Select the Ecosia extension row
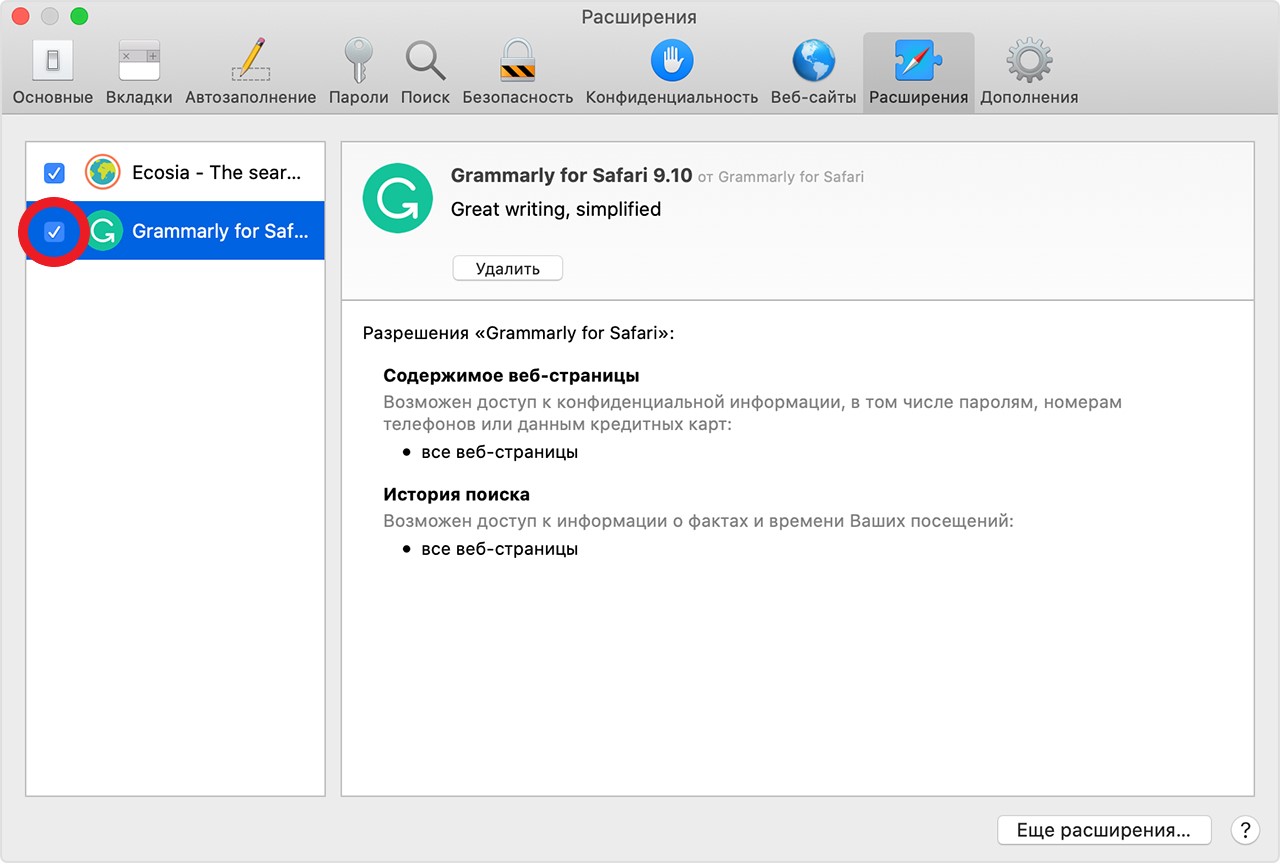 (x=175, y=172)
